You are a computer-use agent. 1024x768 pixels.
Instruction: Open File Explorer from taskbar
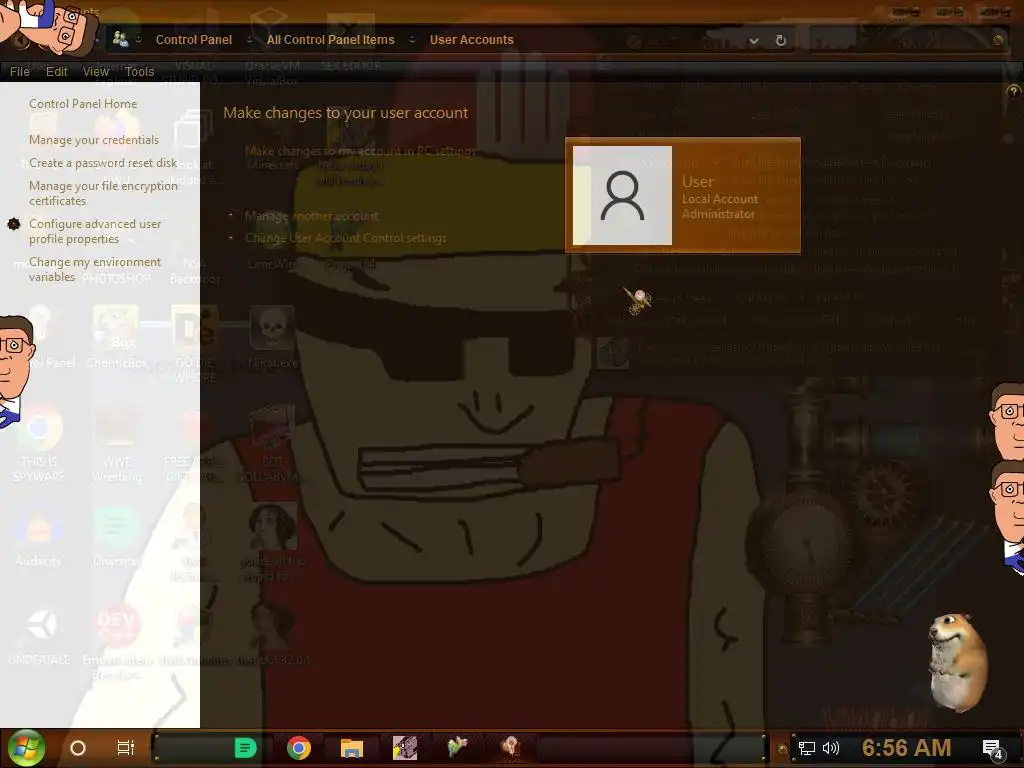(x=351, y=748)
